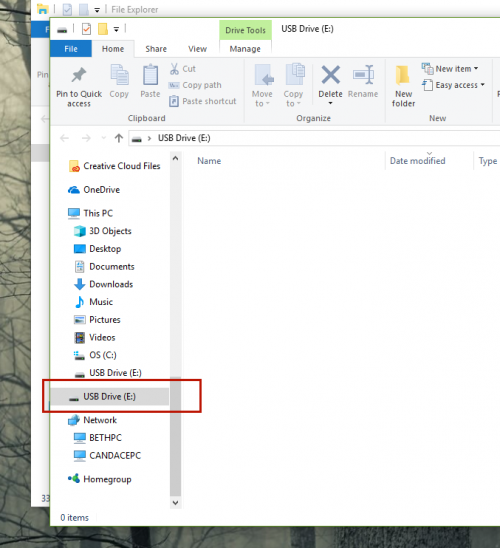
Task: Open the Delete dropdown arrow
Action: pyautogui.click(x=330, y=103)
